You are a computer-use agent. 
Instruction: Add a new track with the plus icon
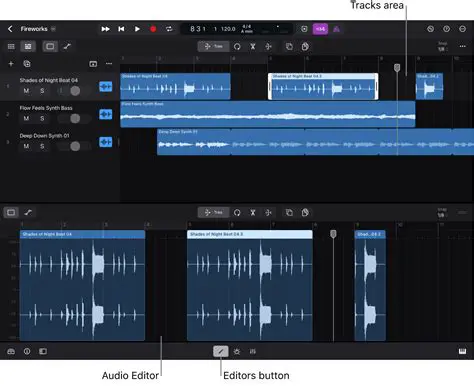(11, 64)
